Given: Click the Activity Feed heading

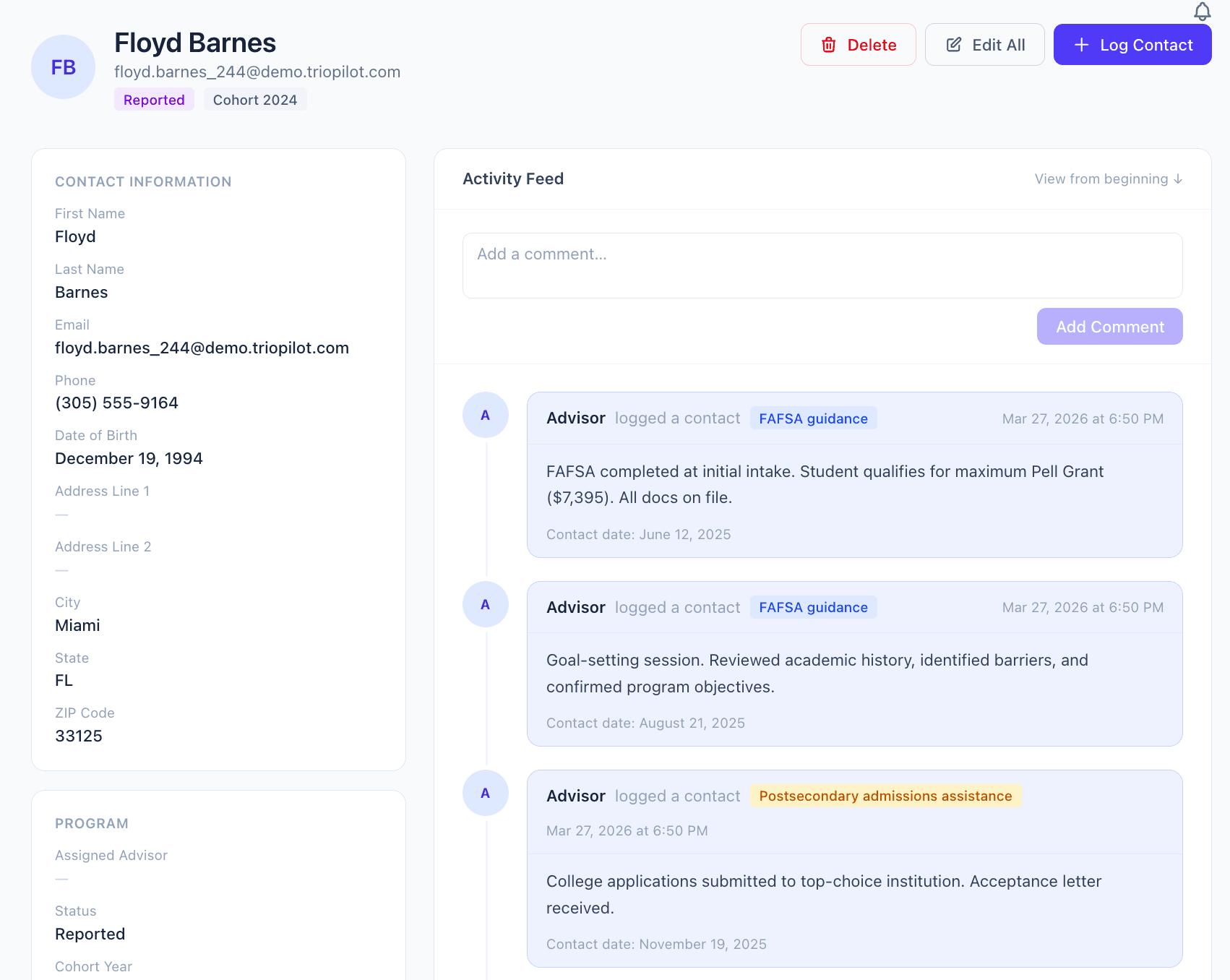Looking at the screenshot, I should coord(513,179).
